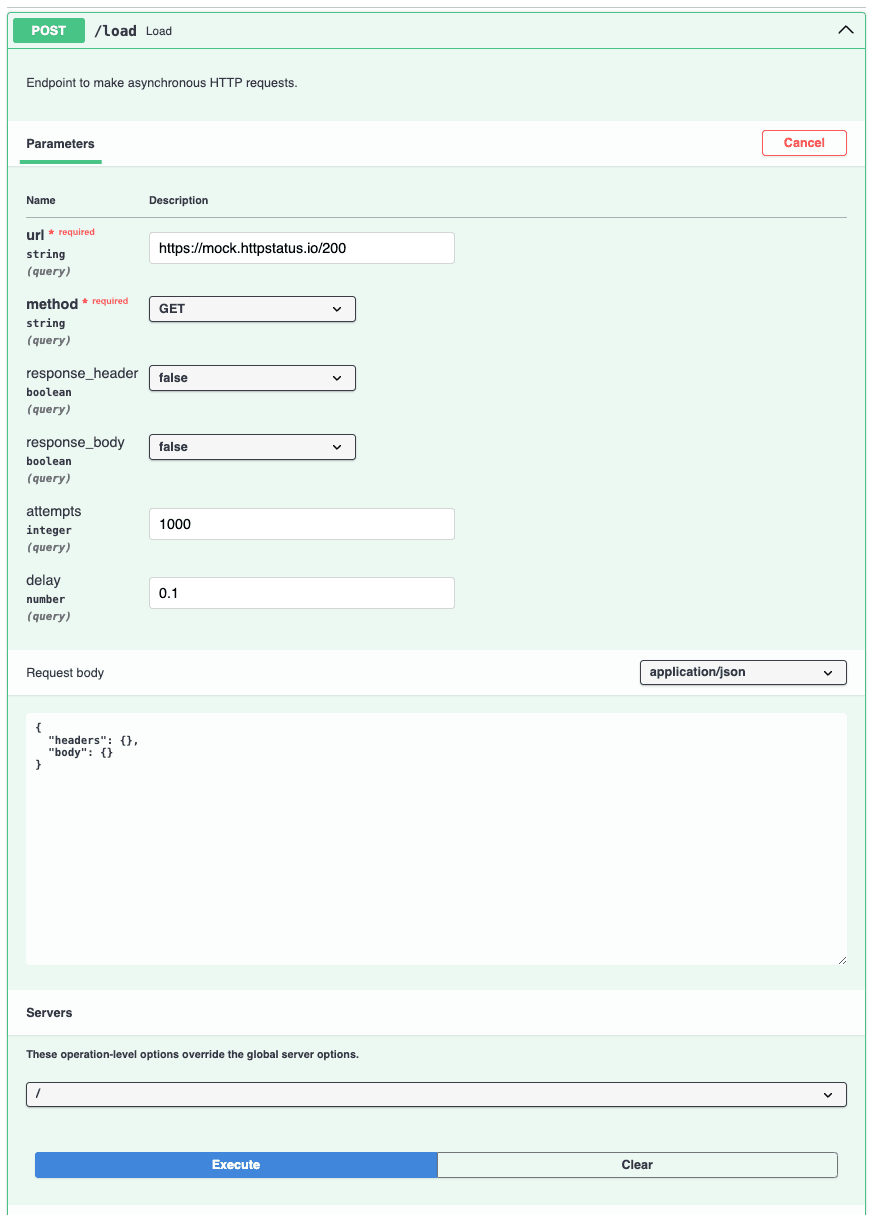874x1215 pixels.
Task: Open the application/json media type dropdown
Action: pos(743,672)
